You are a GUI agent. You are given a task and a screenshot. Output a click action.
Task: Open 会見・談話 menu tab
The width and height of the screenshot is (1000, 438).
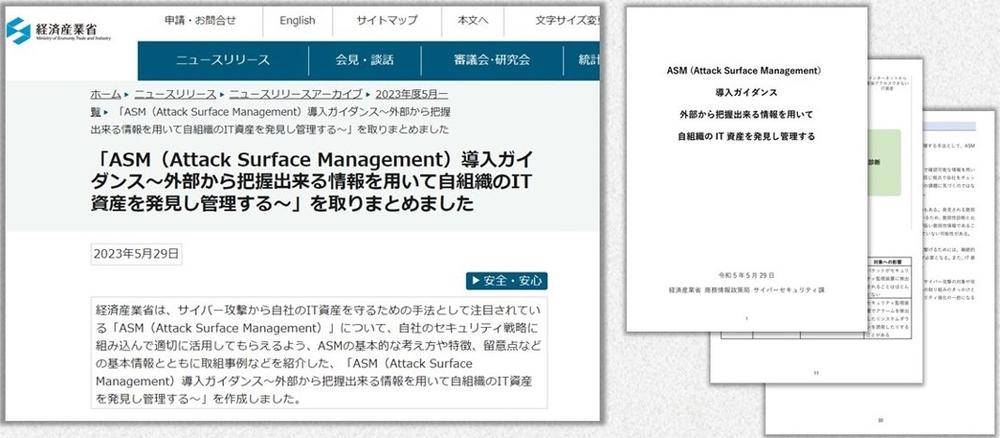click(x=365, y=61)
